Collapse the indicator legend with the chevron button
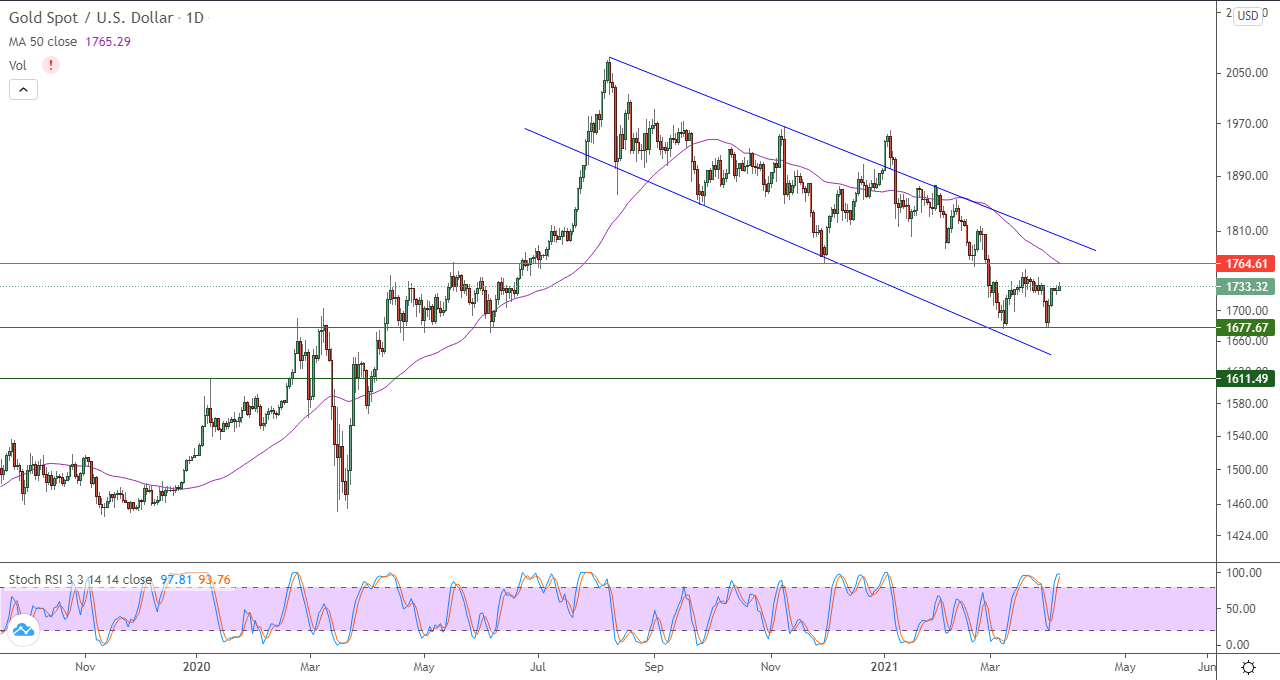Image resolution: width=1280 pixels, height=680 pixels. point(23,89)
